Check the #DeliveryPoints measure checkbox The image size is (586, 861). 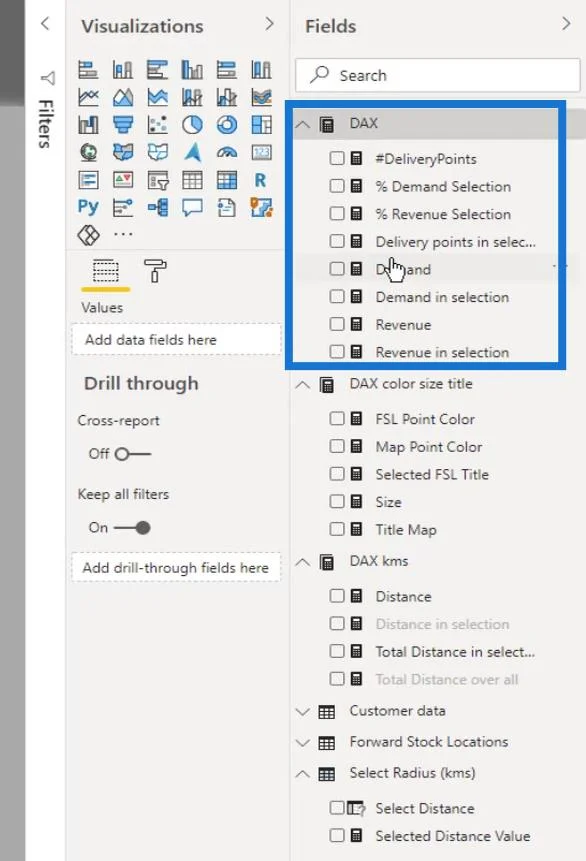[x=337, y=158]
